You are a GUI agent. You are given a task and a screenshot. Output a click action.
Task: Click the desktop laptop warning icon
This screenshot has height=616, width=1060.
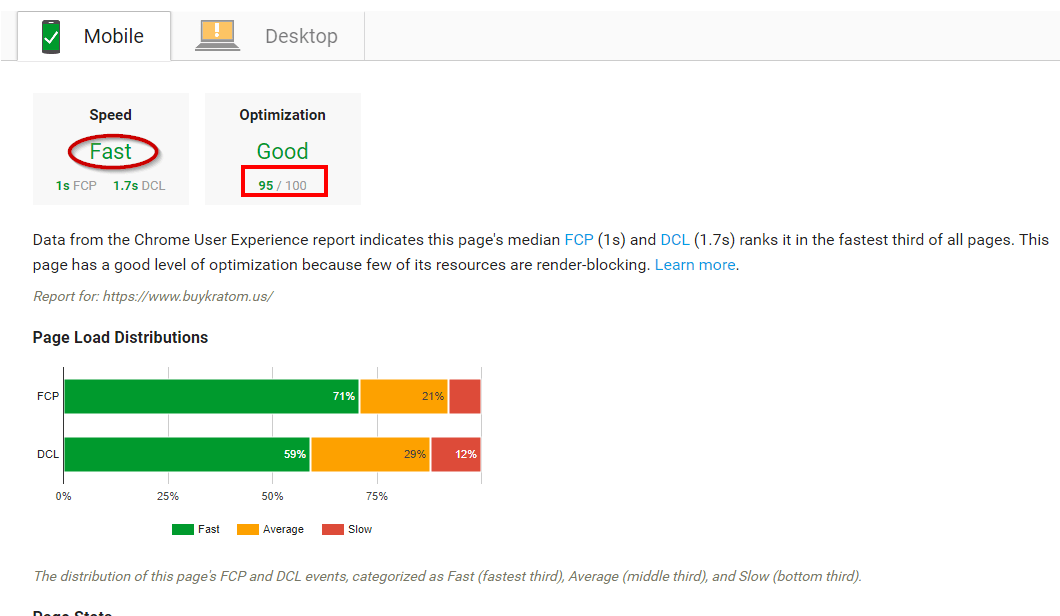[217, 36]
